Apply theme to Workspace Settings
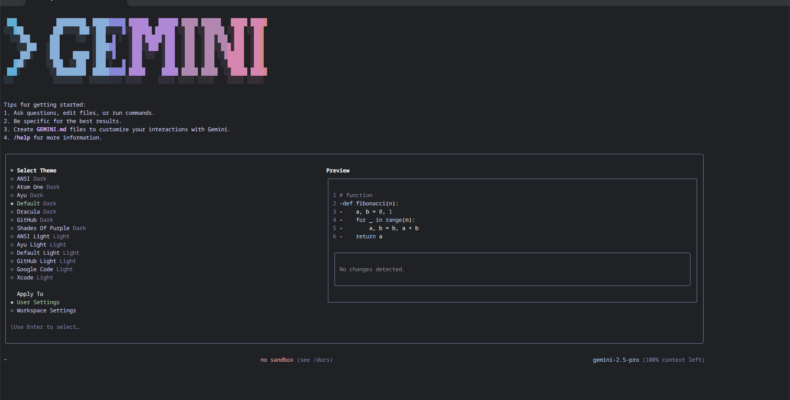 click(43, 311)
